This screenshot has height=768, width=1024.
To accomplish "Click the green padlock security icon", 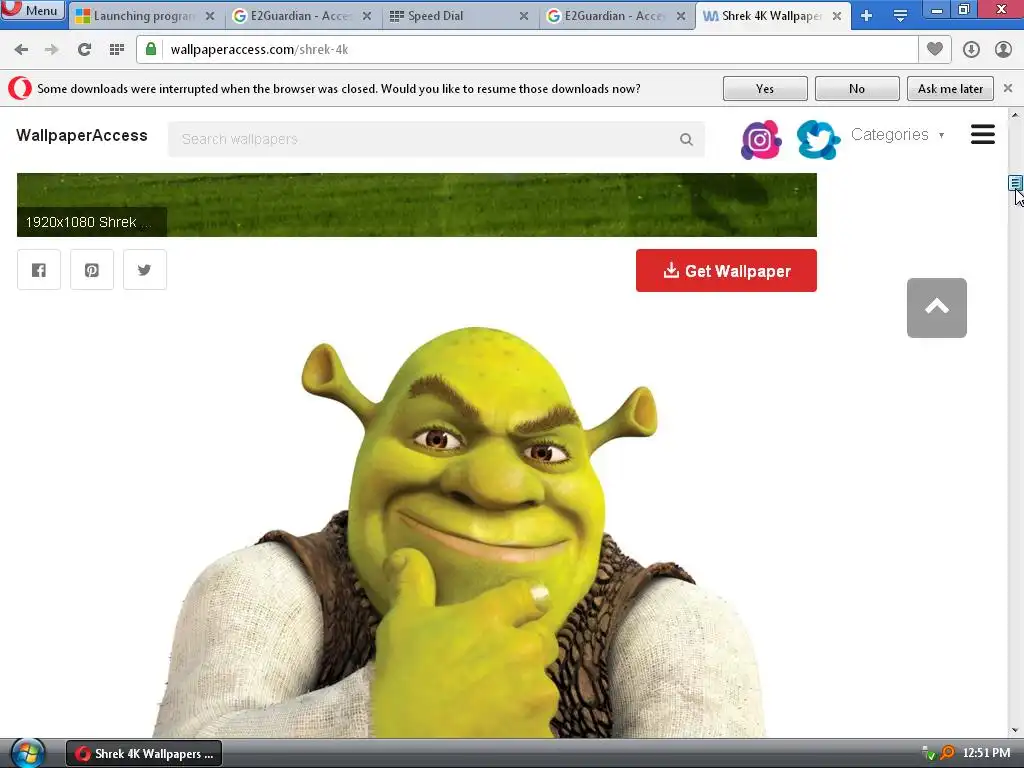I will (x=151, y=49).
